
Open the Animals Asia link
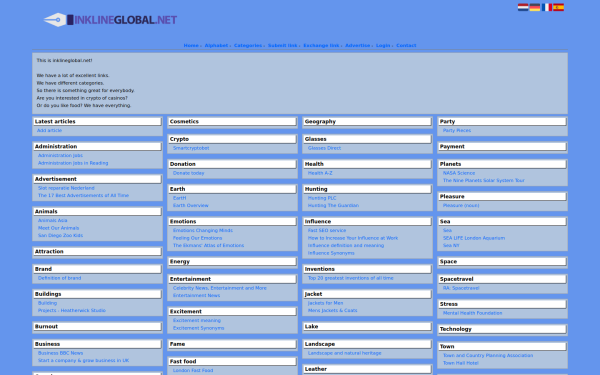(x=52, y=220)
